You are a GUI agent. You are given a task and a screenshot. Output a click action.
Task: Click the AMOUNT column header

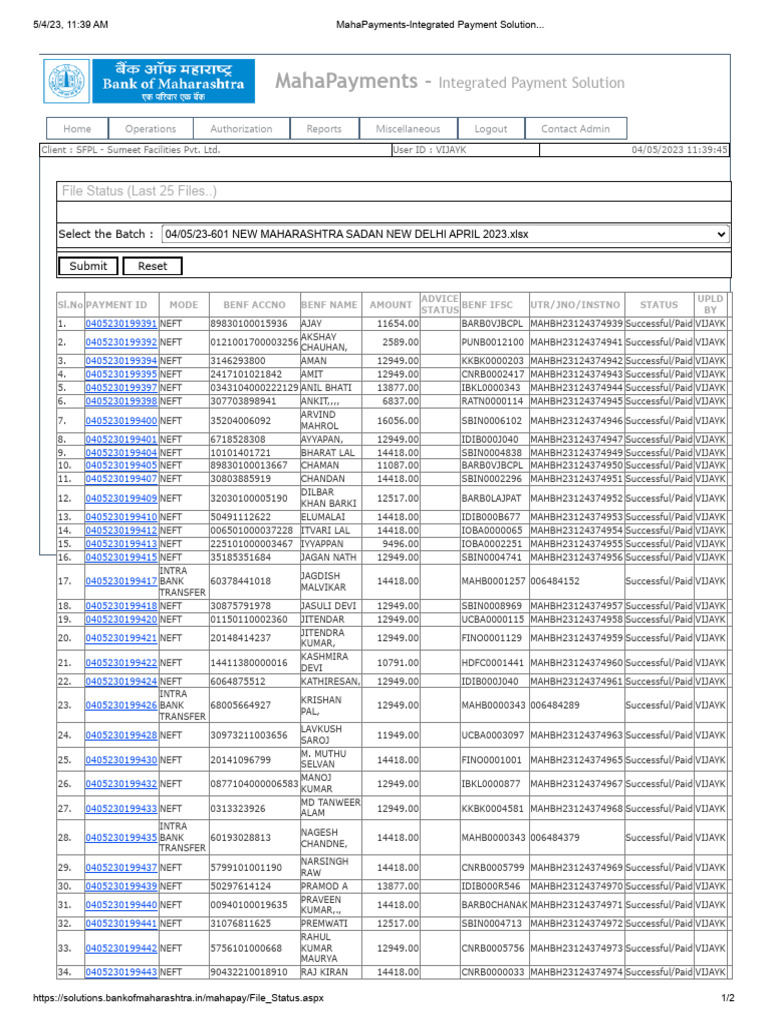(x=391, y=305)
